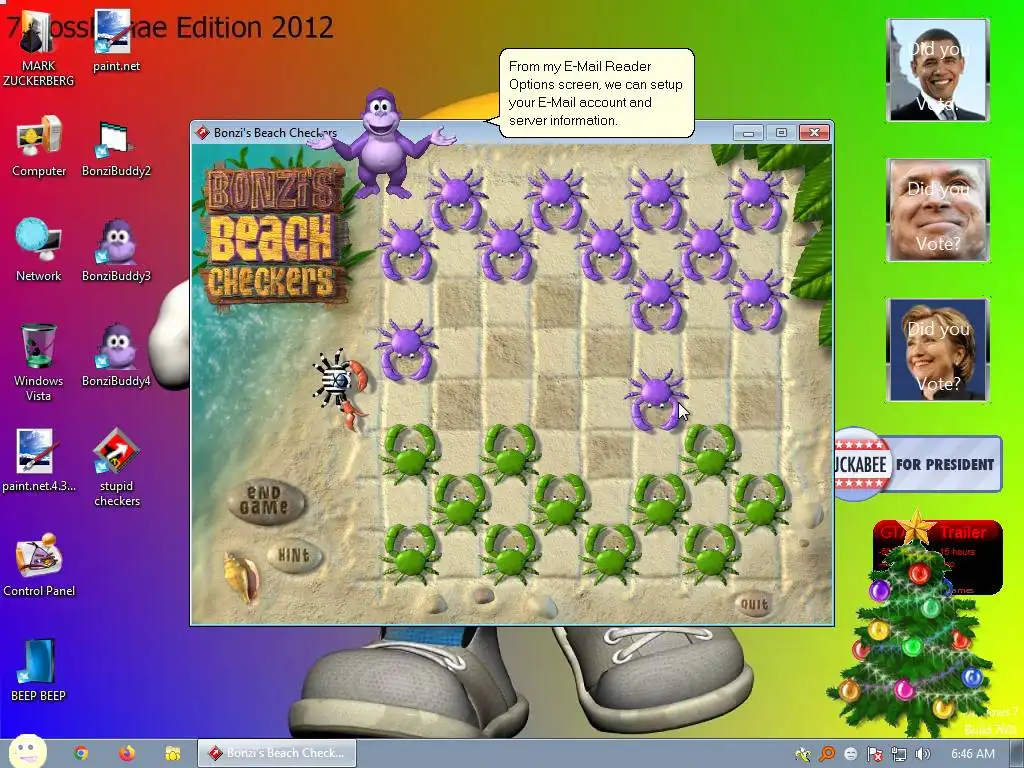
Task: Select the paint.net.4.3 installer file icon
Action: coord(39,460)
